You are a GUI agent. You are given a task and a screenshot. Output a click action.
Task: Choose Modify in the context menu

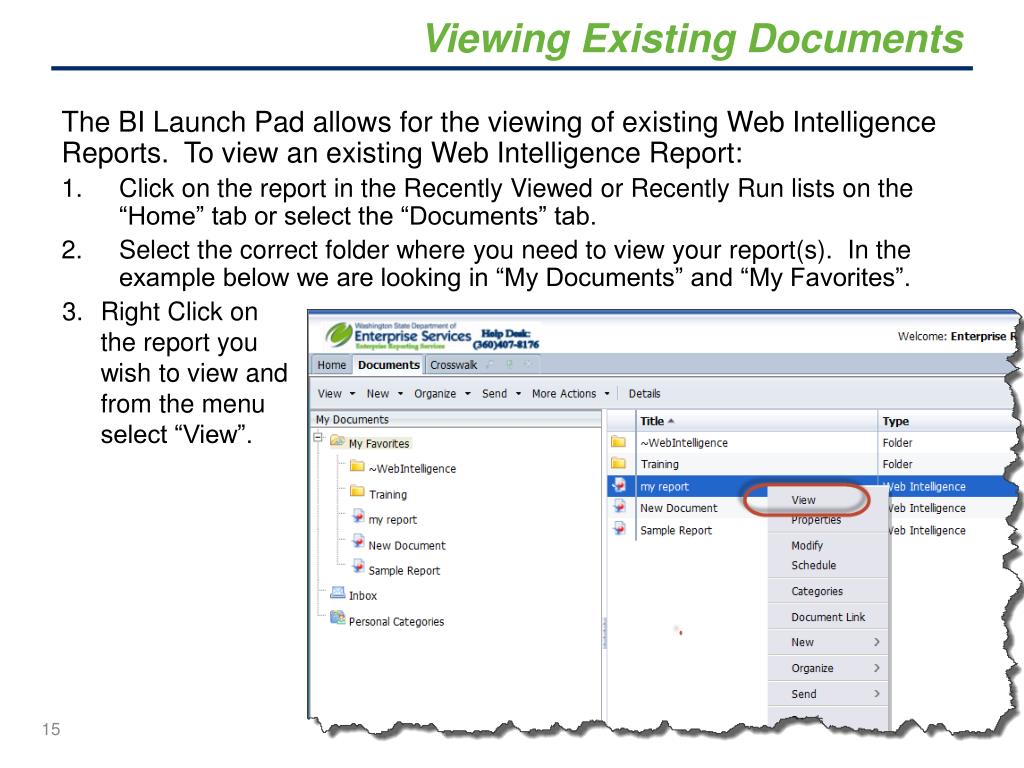807,545
